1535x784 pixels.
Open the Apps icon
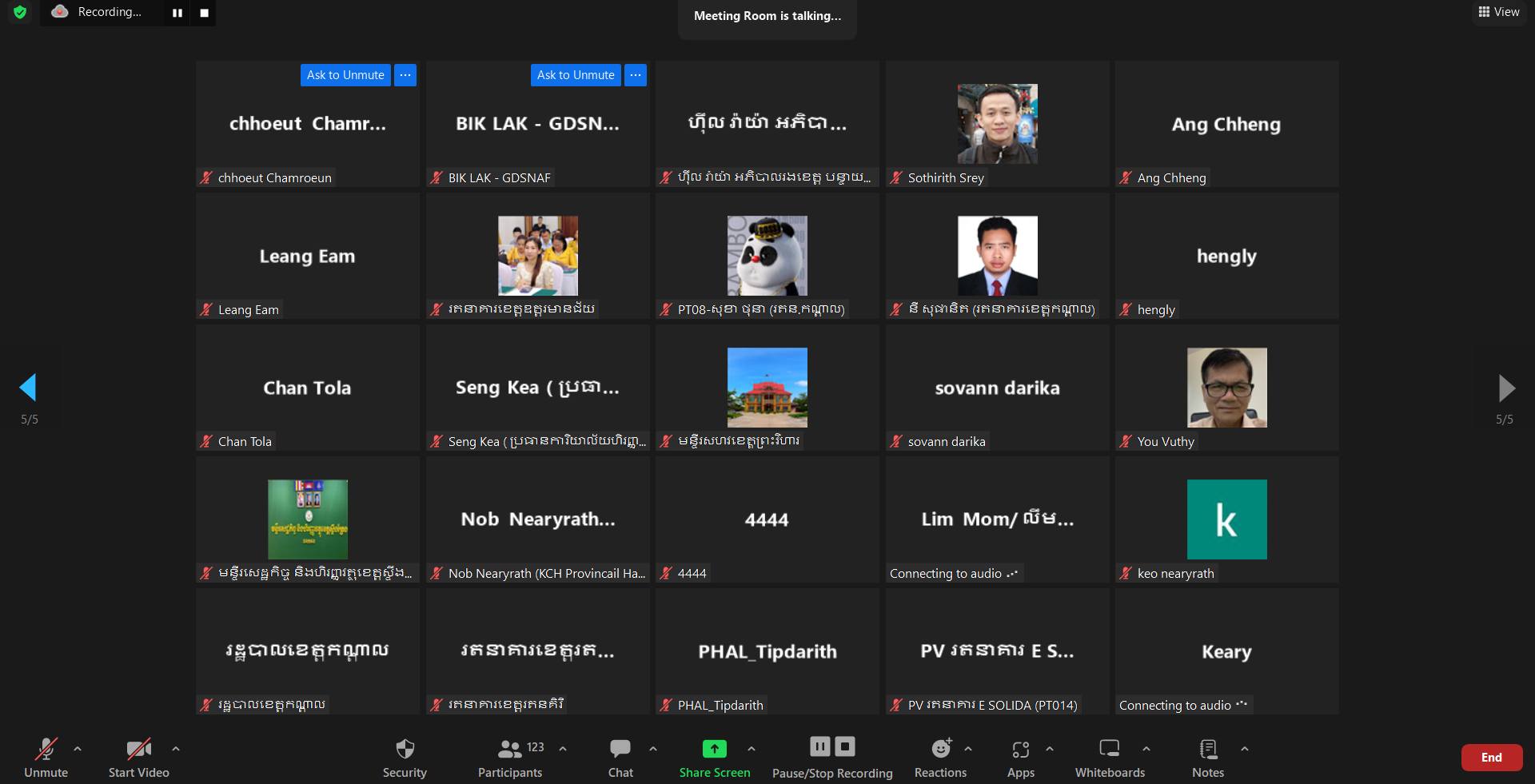pyautogui.click(x=1020, y=750)
